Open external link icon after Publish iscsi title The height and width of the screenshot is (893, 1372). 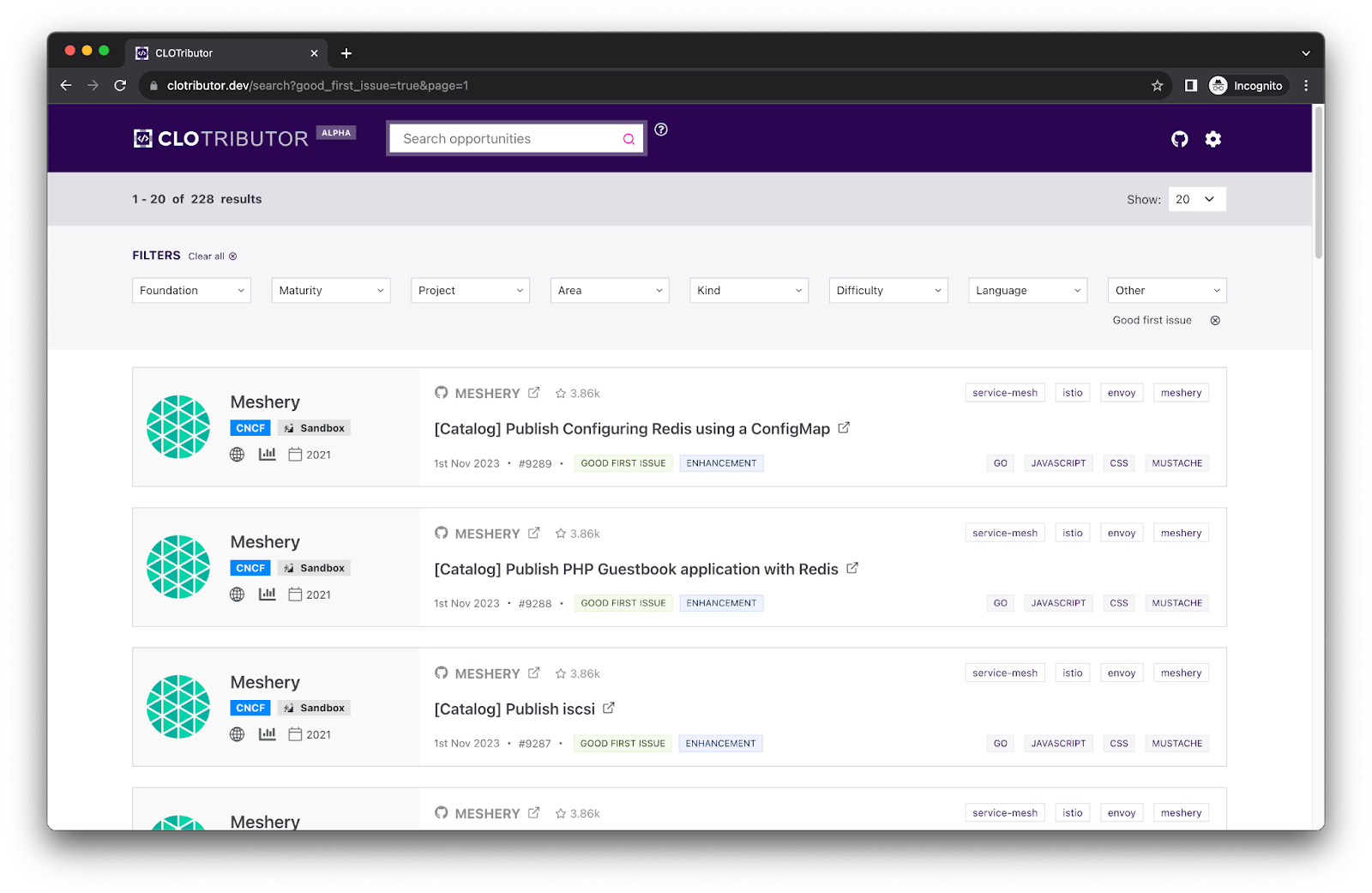(x=609, y=708)
